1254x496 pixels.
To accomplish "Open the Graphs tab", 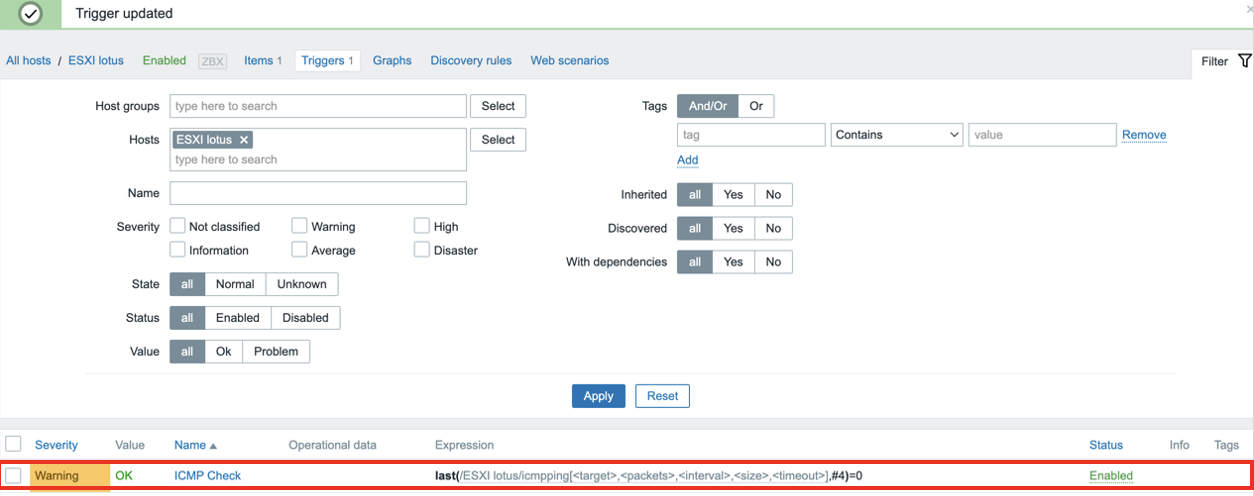I will tap(392, 61).
